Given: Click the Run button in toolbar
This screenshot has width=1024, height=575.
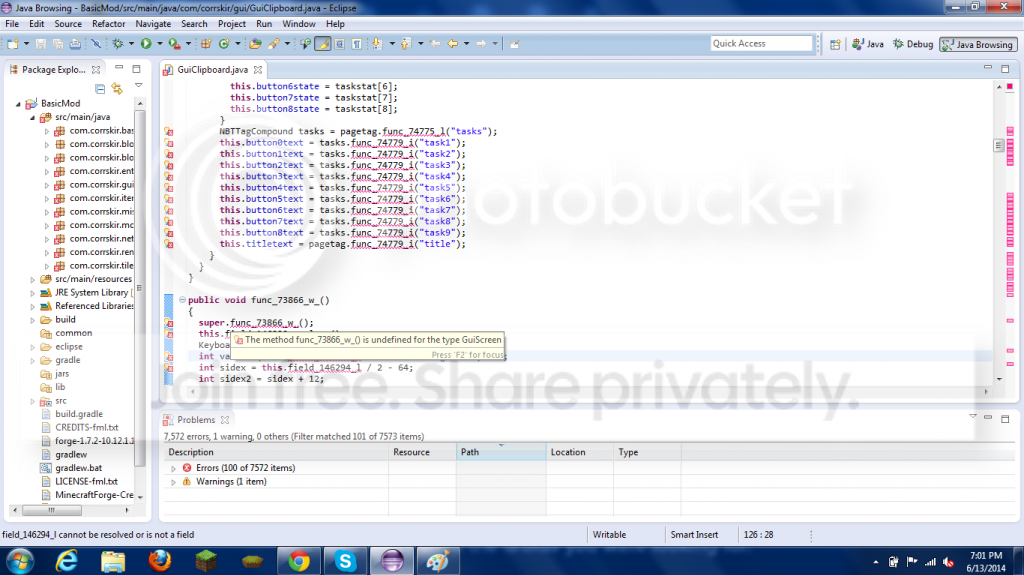Looking at the screenshot, I should point(145,44).
